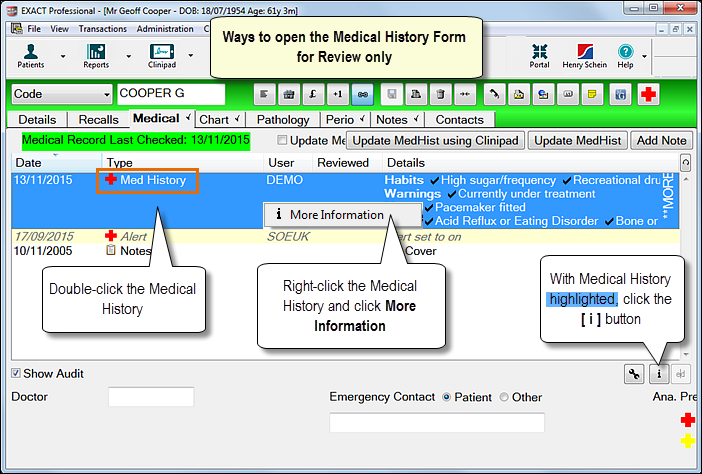Switch to the Notes tab
Screen dimensions: 702x474
[x=396, y=120]
